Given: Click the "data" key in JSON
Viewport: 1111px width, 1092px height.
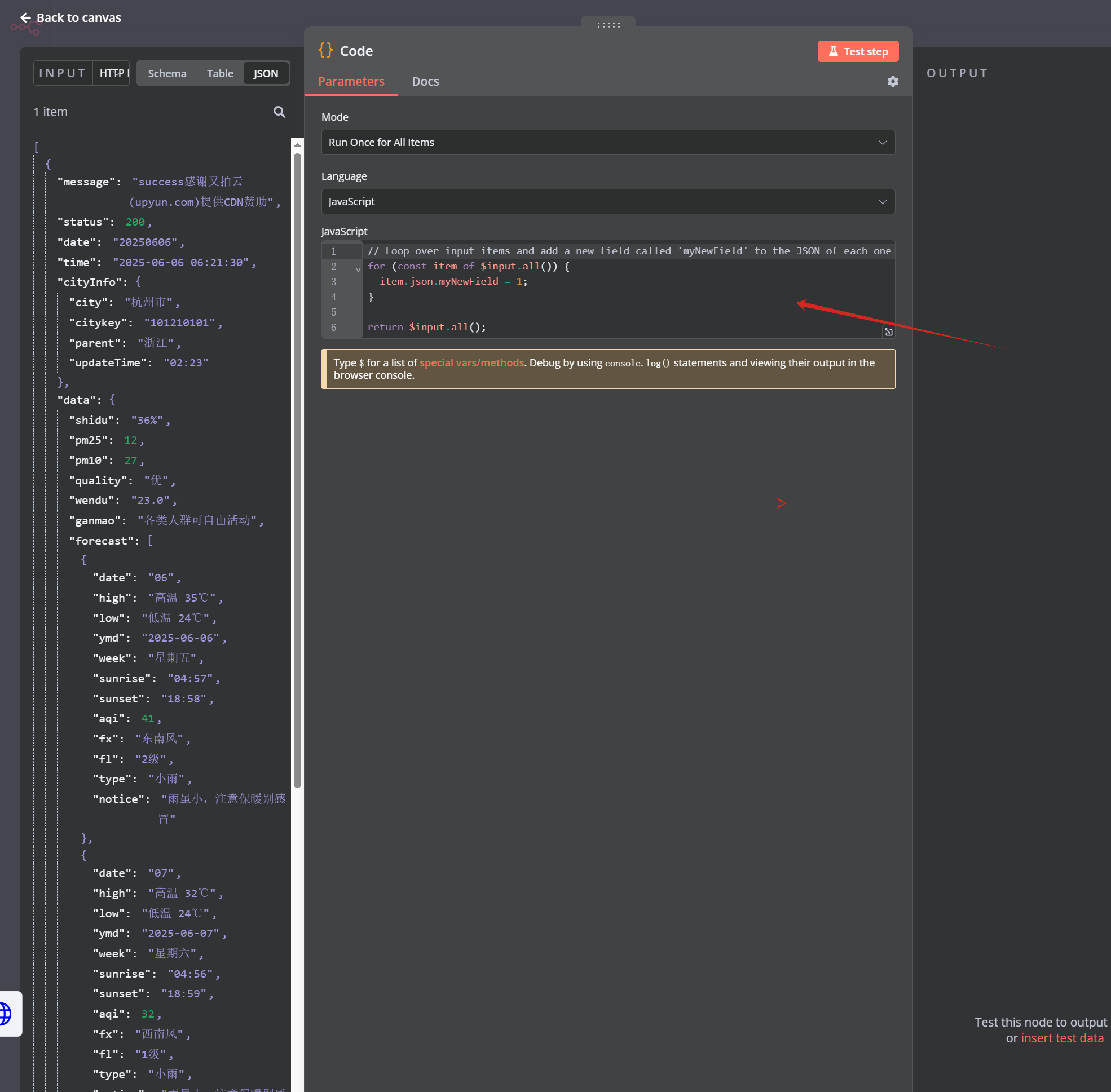Looking at the screenshot, I should (79, 400).
